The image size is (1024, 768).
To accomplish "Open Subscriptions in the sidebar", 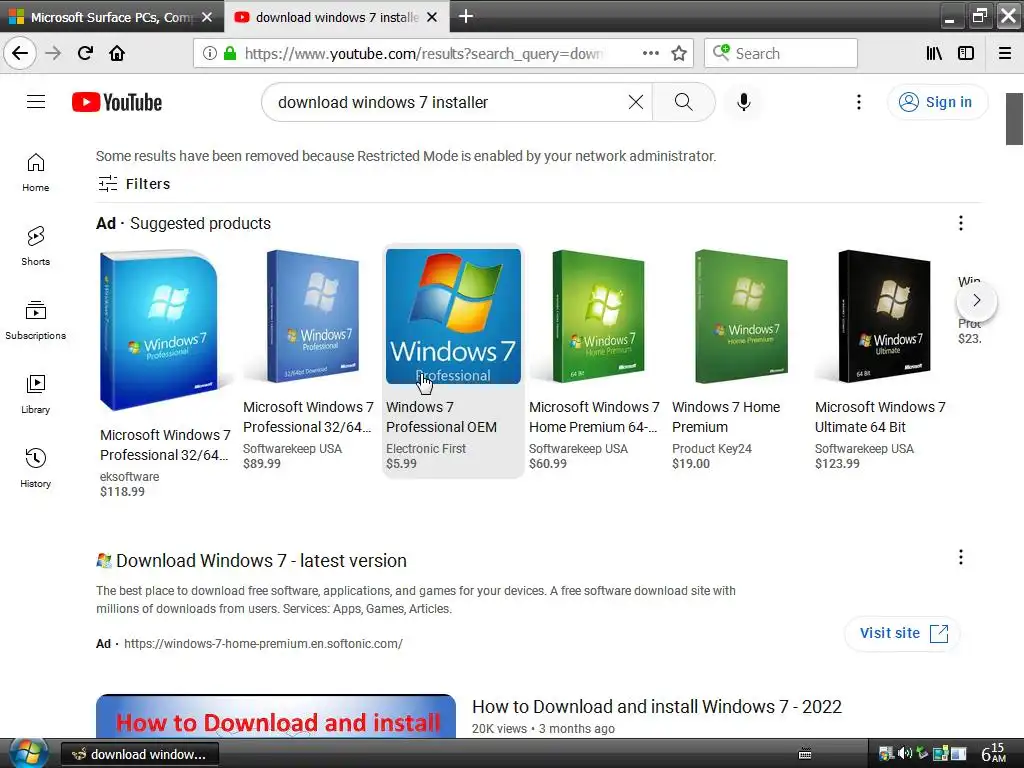I will [35, 320].
